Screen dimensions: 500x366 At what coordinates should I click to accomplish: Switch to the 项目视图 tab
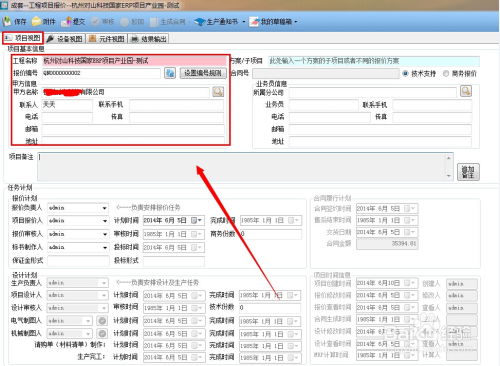[x=23, y=38]
